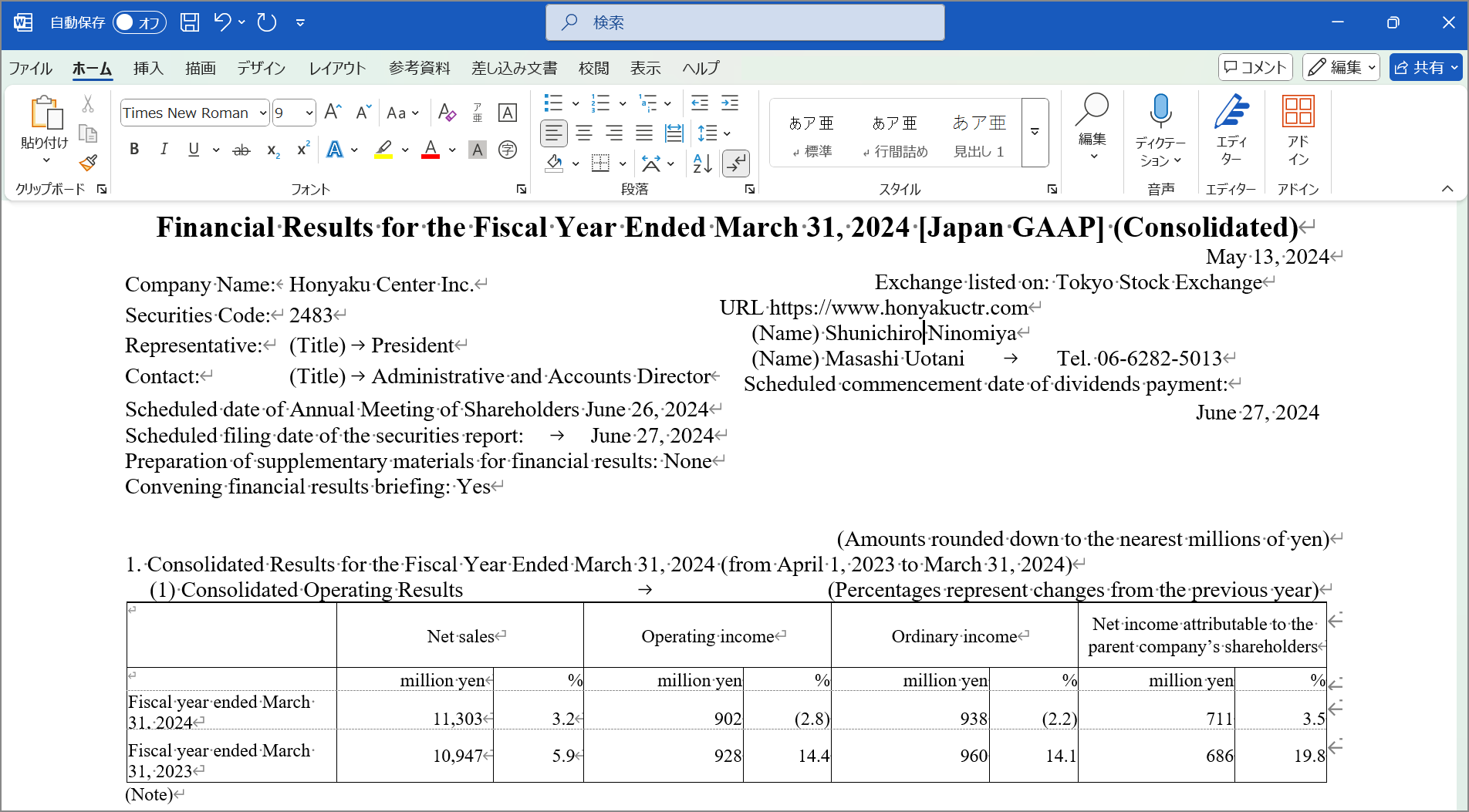
Task: Decrease paragraph indent
Action: (x=700, y=103)
